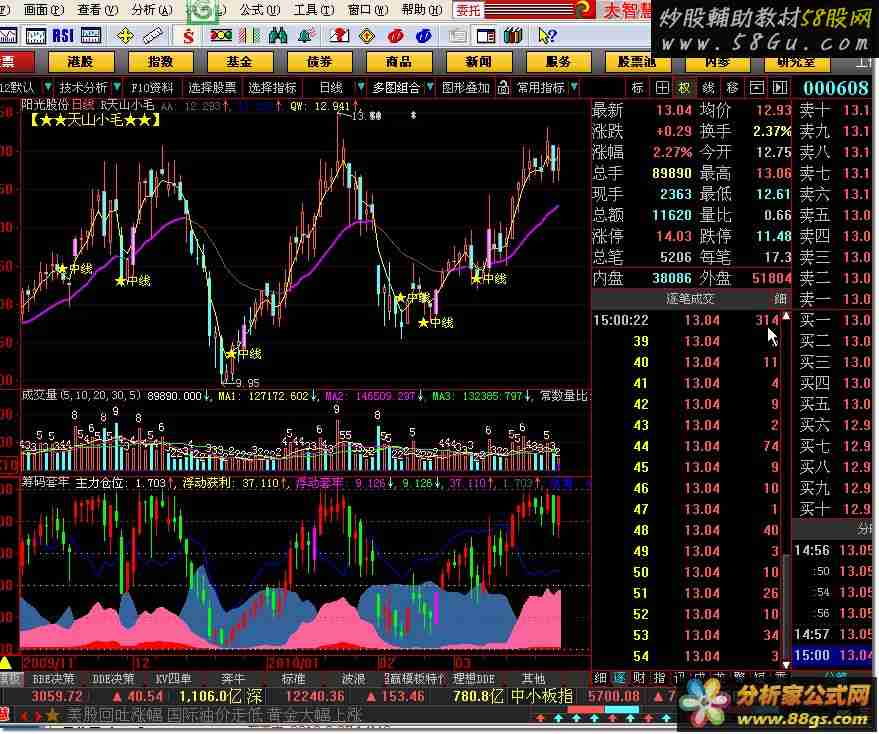Click the traffic light signal icon
This screenshot has width=879, height=734.
(x=221, y=36)
